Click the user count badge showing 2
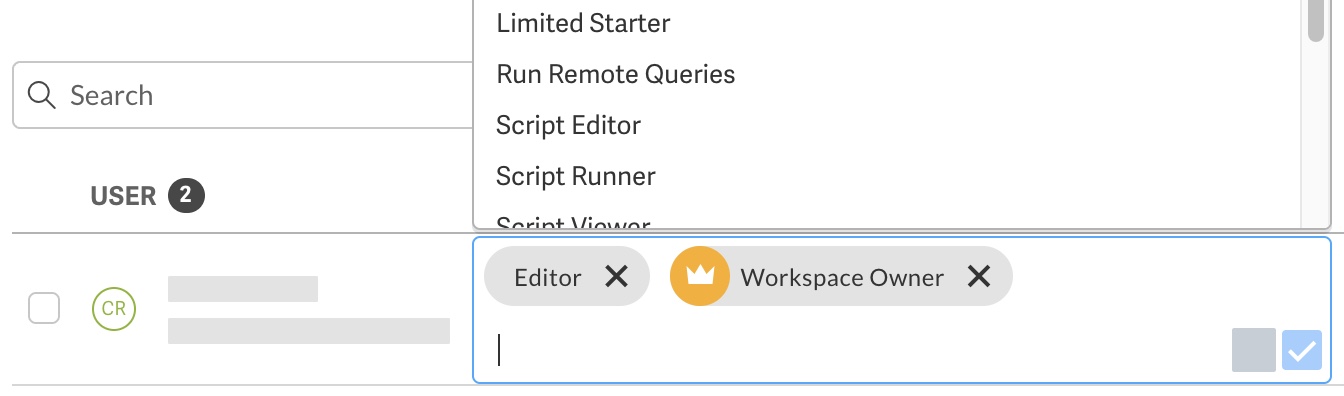The width and height of the screenshot is (1344, 396). click(186, 196)
